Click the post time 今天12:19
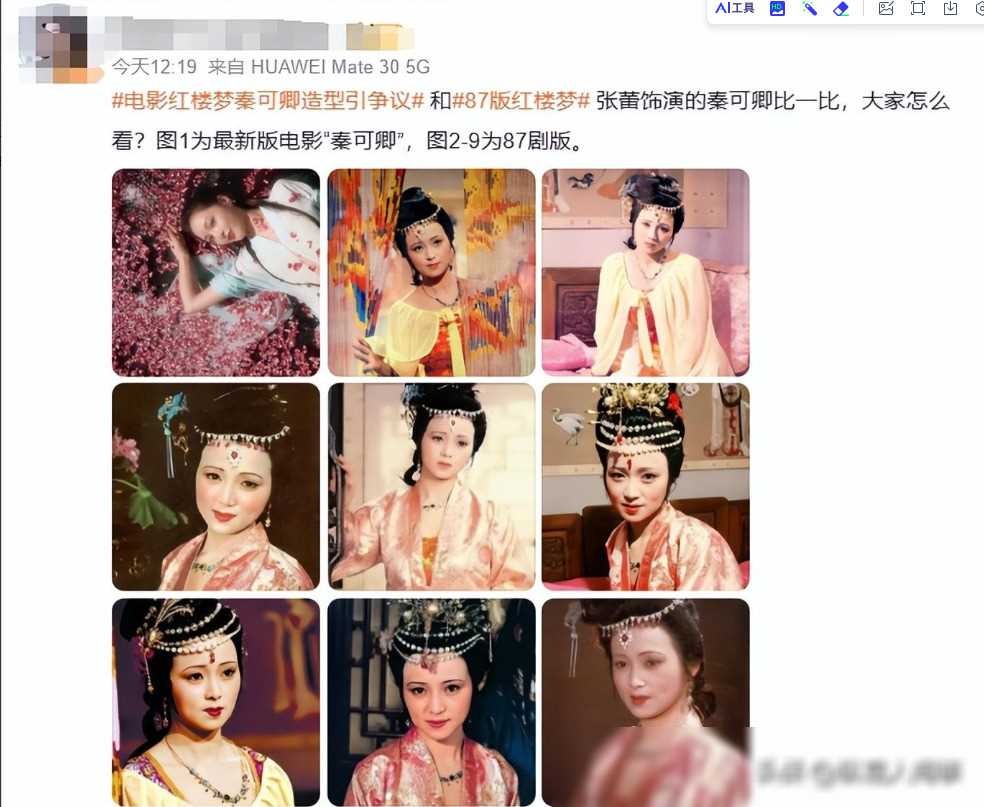The image size is (984, 807). [x=154, y=67]
